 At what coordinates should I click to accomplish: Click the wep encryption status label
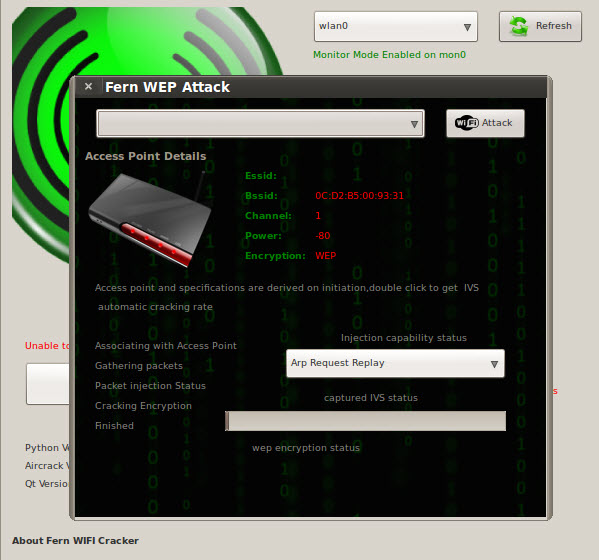[x=306, y=448]
